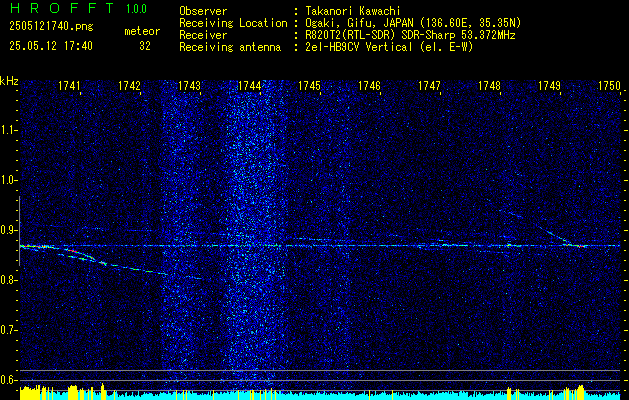Click the diagonal meteor trail before 1749
The width and height of the screenshot is (629, 400).
point(554,235)
